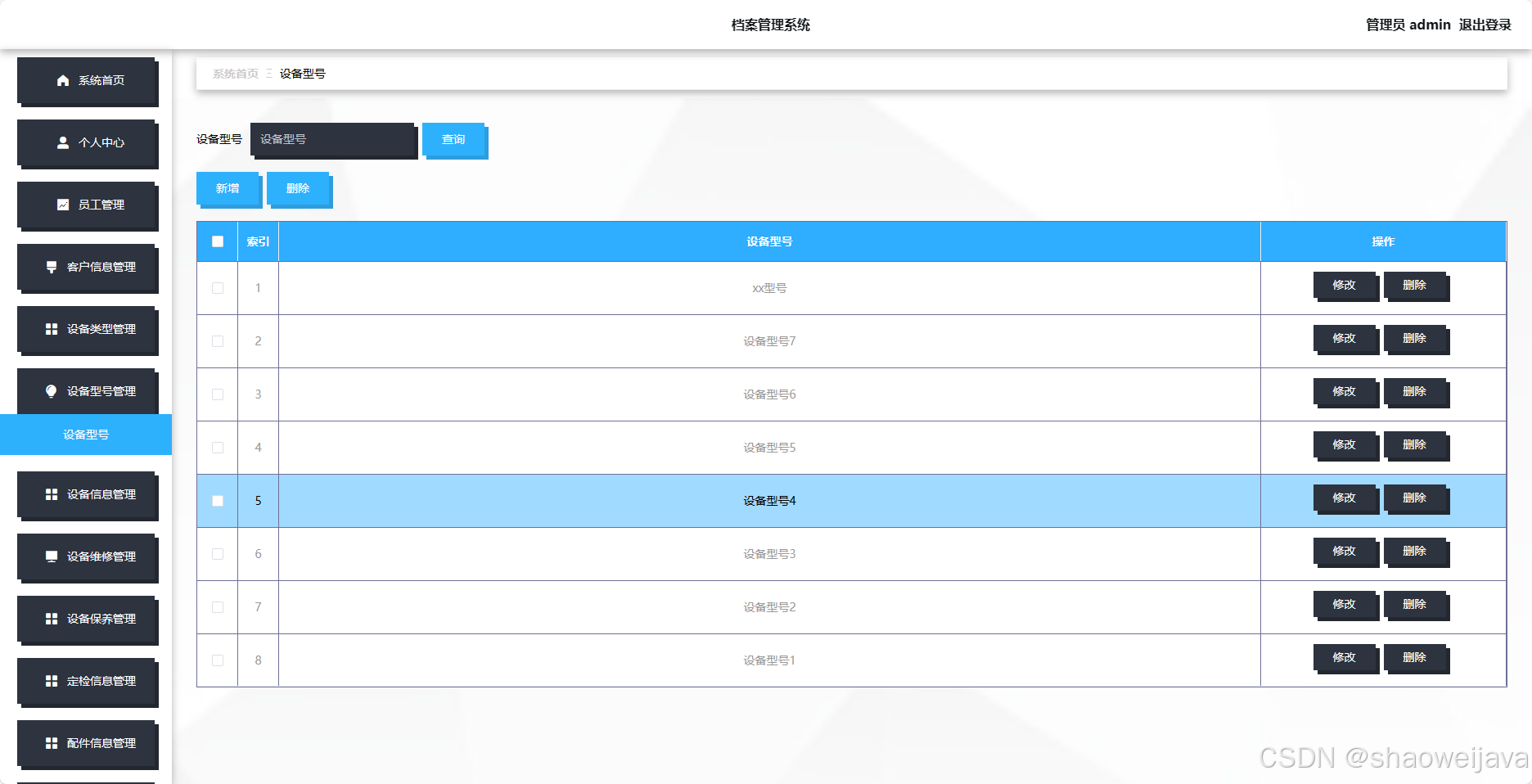Click 修改 for row 设备型号7
The image size is (1532, 784).
(x=1345, y=339)
